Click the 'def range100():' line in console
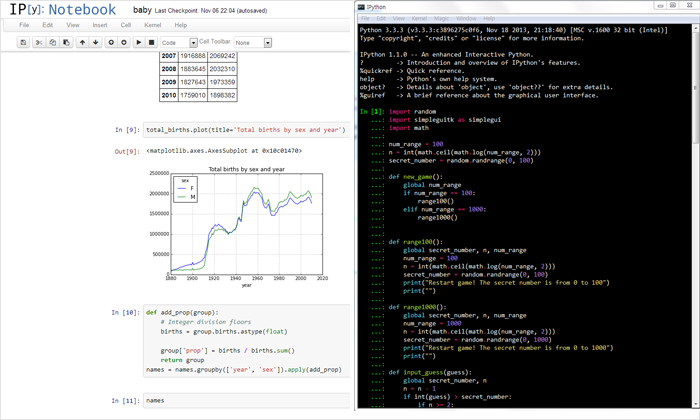The width and height of the screenshot is (700, 420). click(416, 242)
